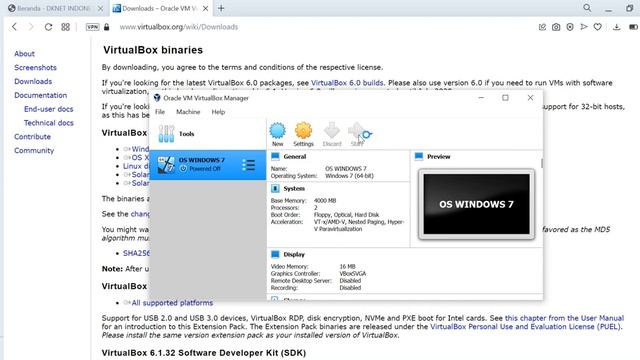Close the Beranda DKNET tab

[100, 8]
